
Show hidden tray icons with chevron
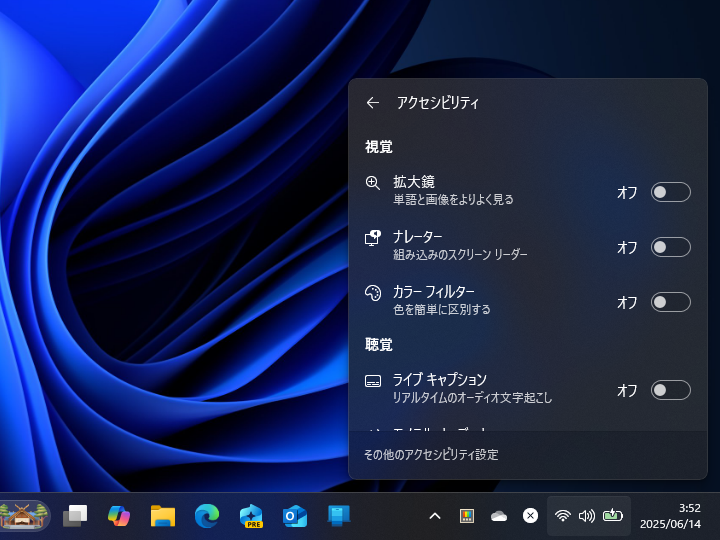pos(435,516)
